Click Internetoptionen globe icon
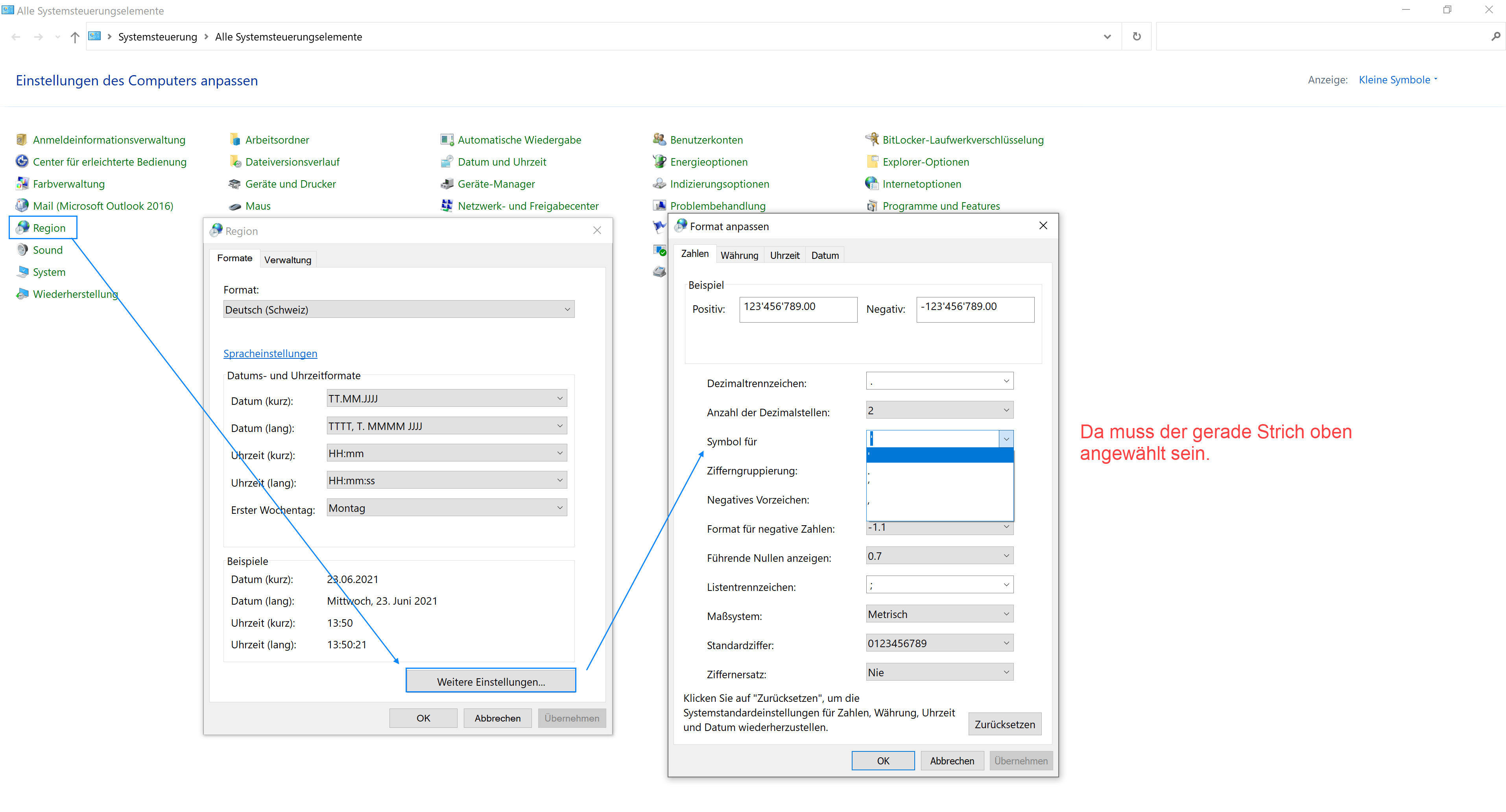Image resolution: width=1506 pixels, height=812 pixels. pyautogui.click(x=872, y=184)
